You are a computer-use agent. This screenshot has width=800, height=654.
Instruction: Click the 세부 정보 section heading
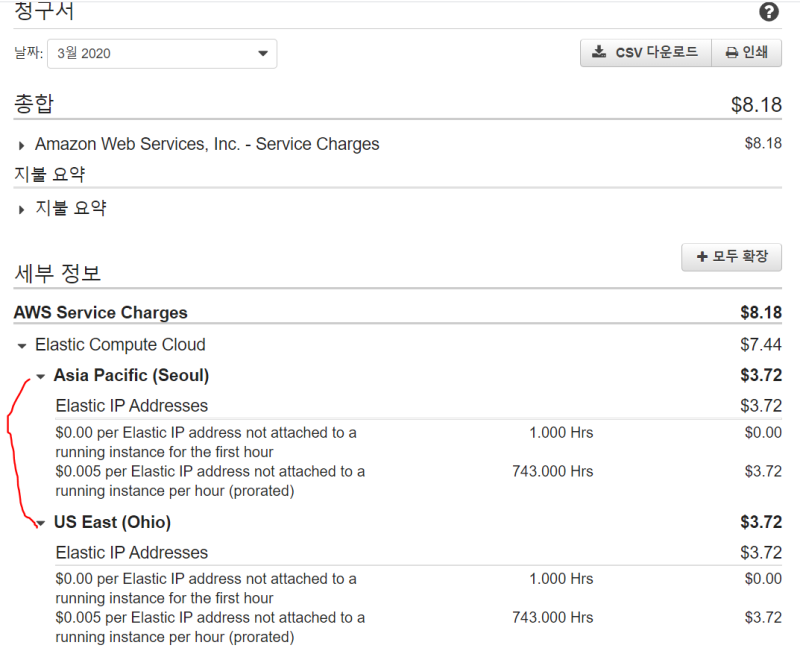point(57,273)
